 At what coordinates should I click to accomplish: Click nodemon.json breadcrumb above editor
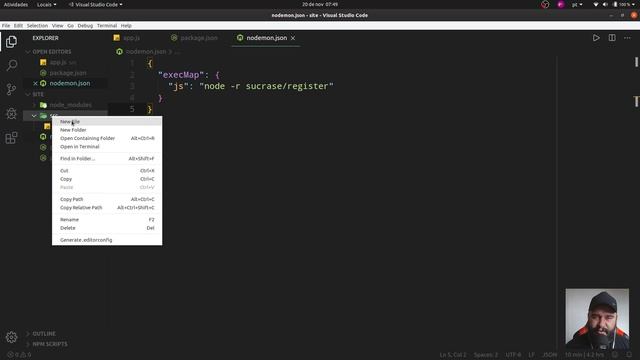click(146, 52)
